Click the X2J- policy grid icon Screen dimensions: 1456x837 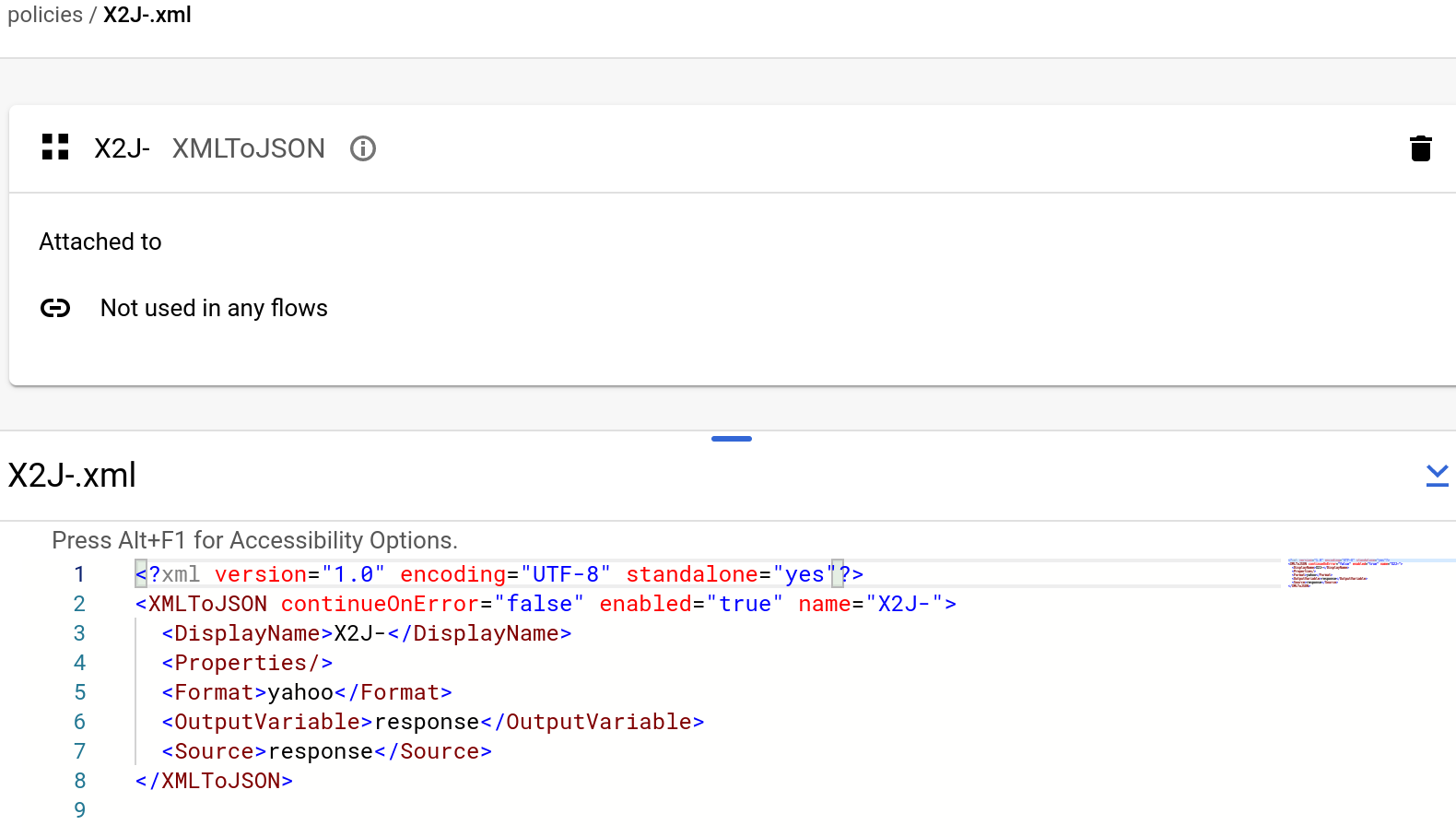(55, 147)
